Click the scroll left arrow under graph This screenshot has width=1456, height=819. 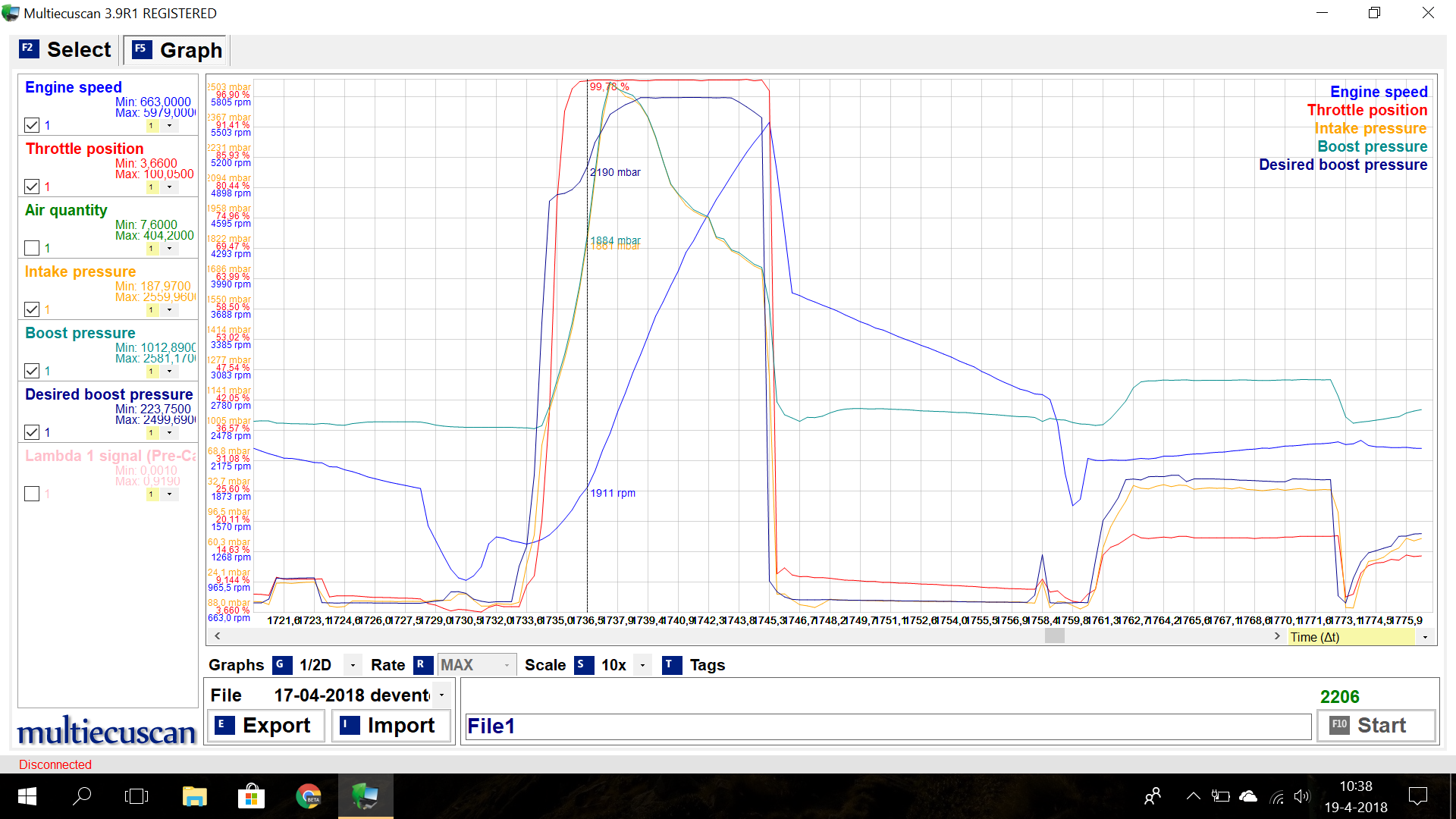218,636
